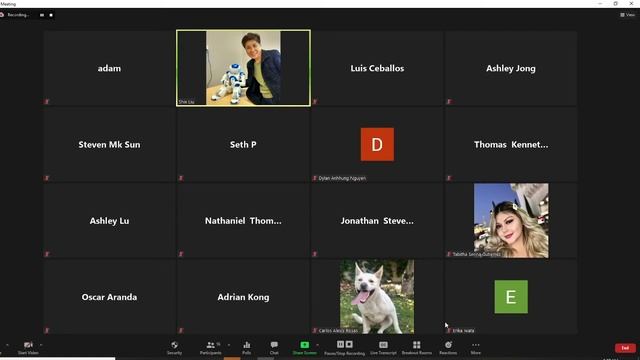Select the Jonathan Steve... participant tile
This screenshot has height=360, width=640.
(377, 221)
